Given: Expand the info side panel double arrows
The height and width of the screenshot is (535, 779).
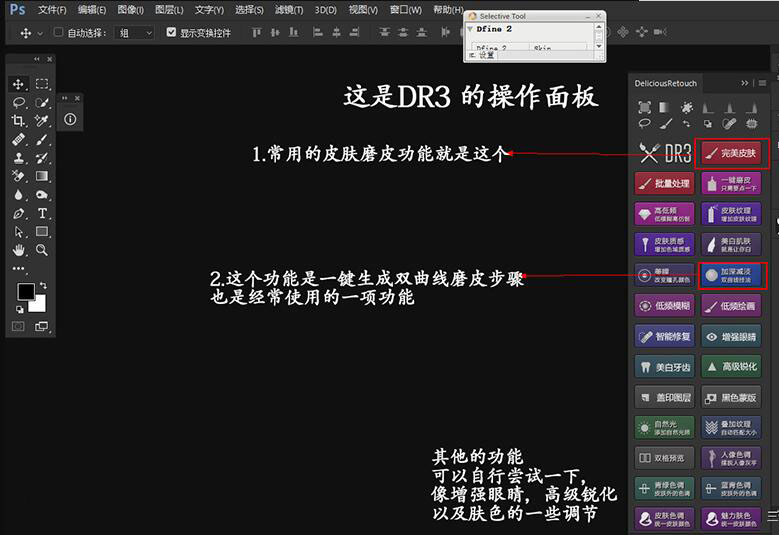Looking at the screenshot, I should [65, 98].
